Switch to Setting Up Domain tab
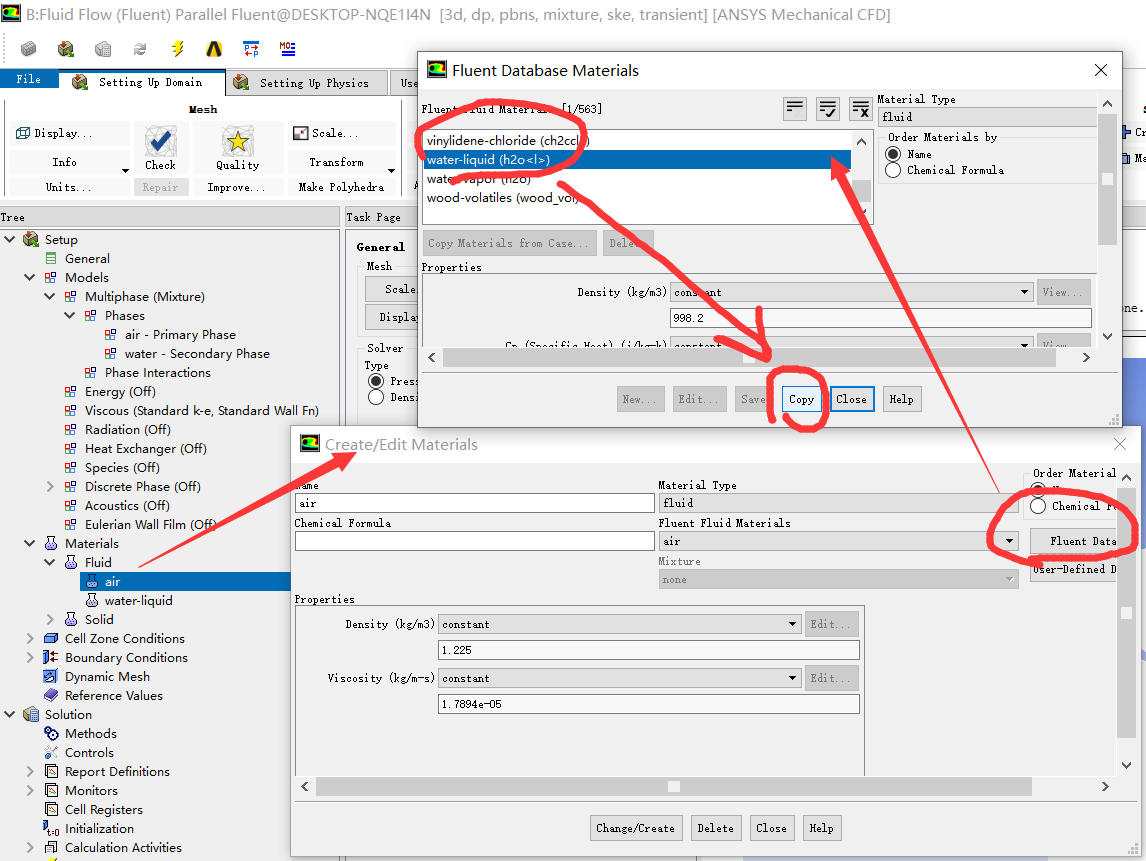 click(x=142, y=82)
